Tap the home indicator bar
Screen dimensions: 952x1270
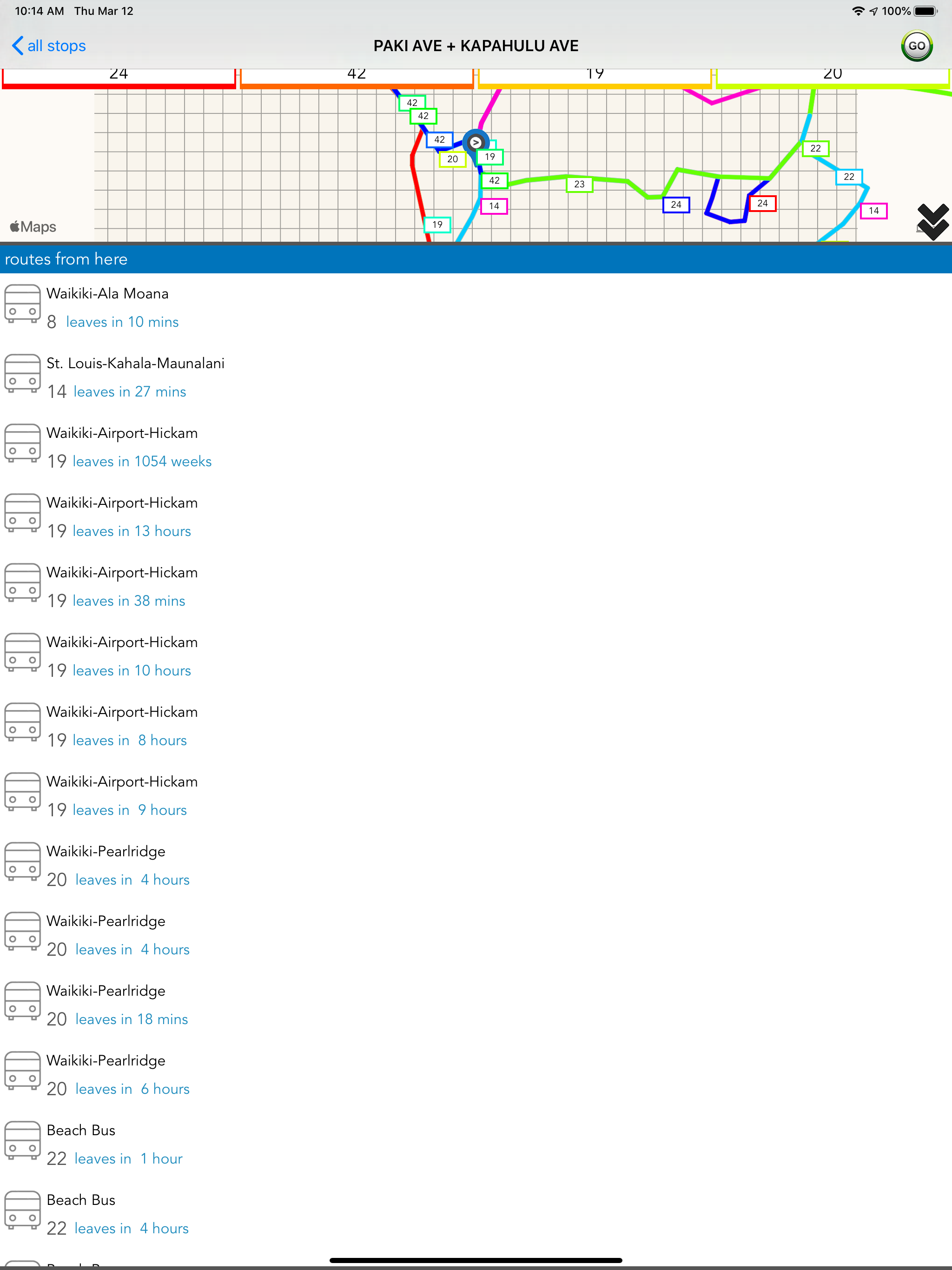[x=476, y=1260]
